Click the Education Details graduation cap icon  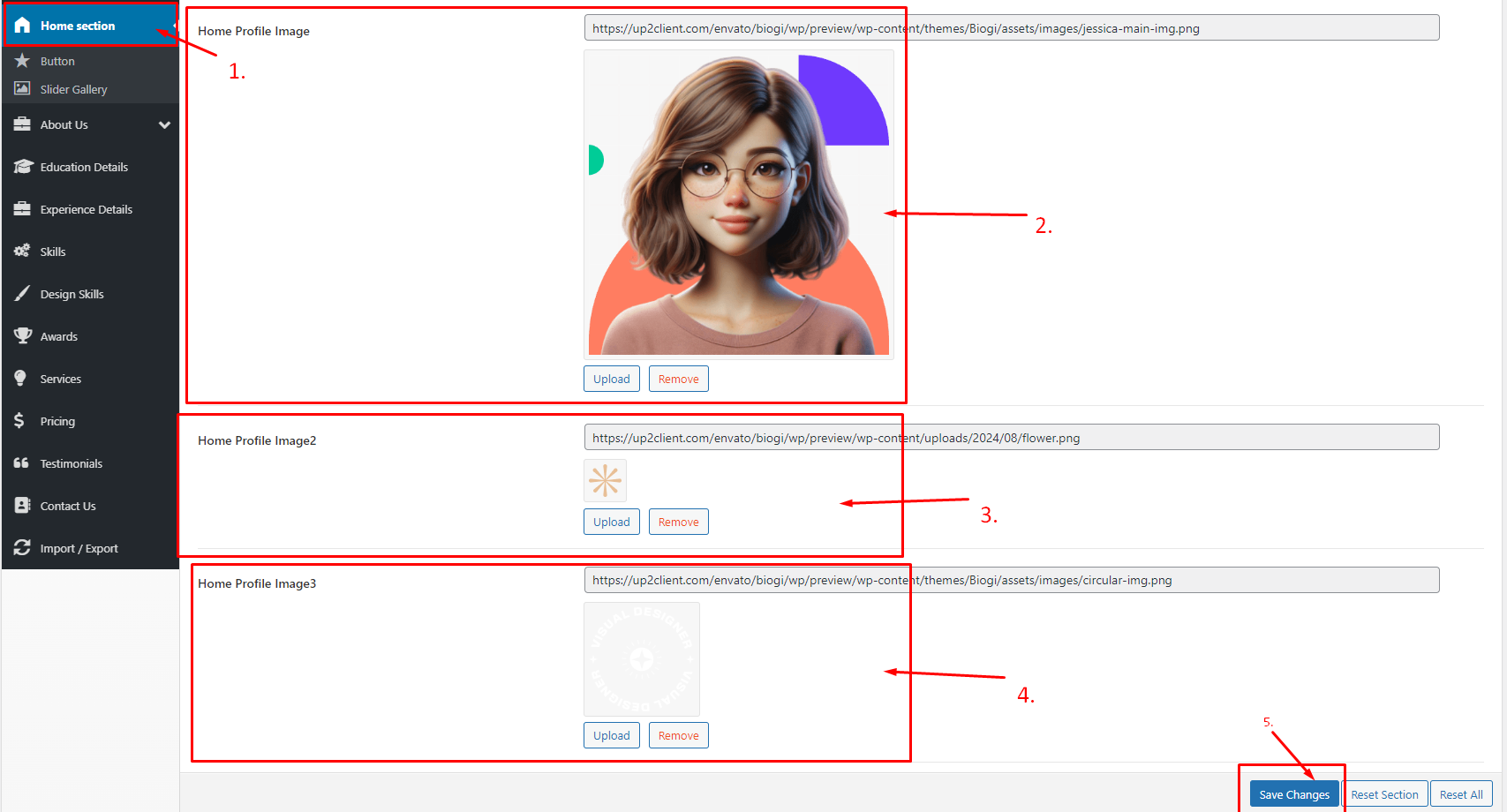[x=23, y=167]
